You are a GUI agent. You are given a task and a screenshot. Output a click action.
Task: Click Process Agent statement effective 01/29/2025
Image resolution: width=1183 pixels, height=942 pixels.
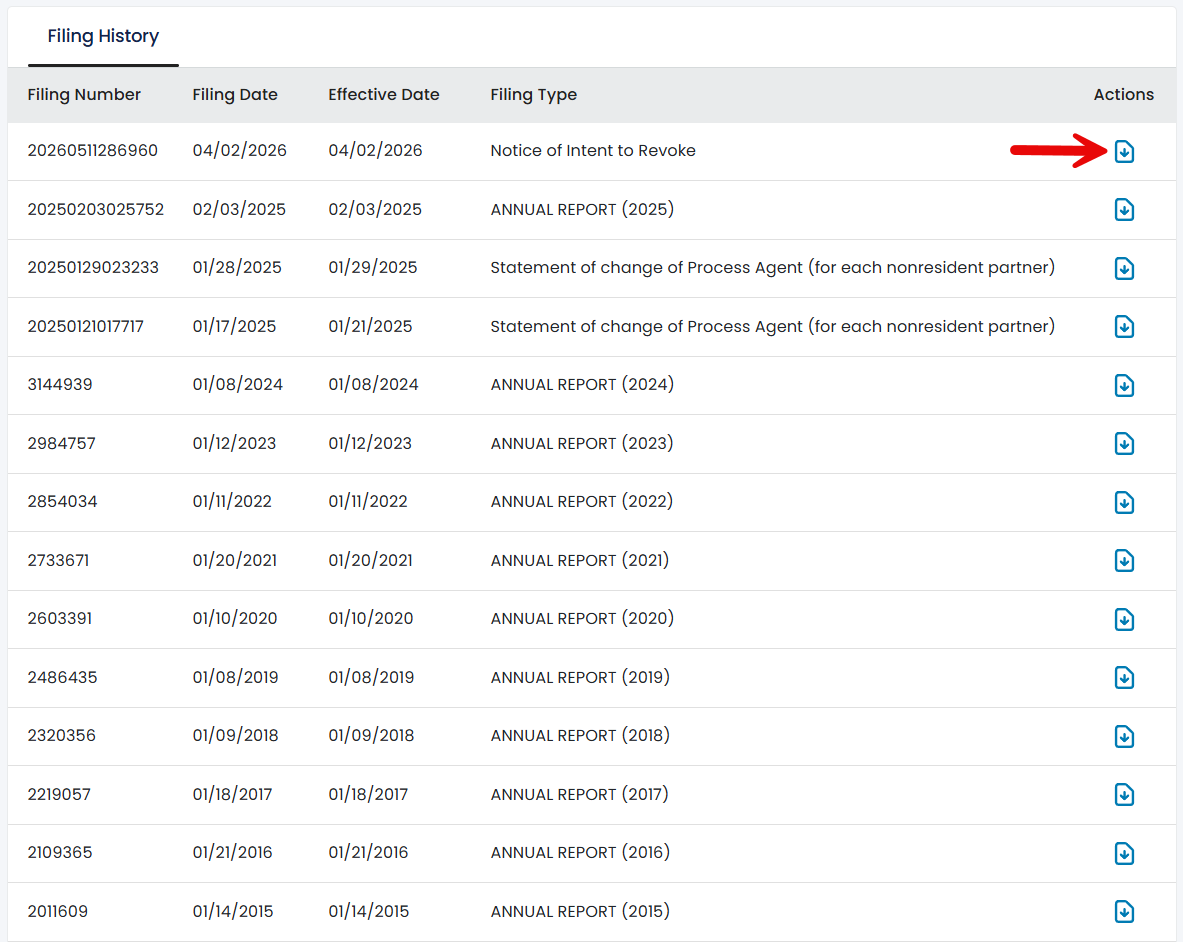tap(773, 267)
